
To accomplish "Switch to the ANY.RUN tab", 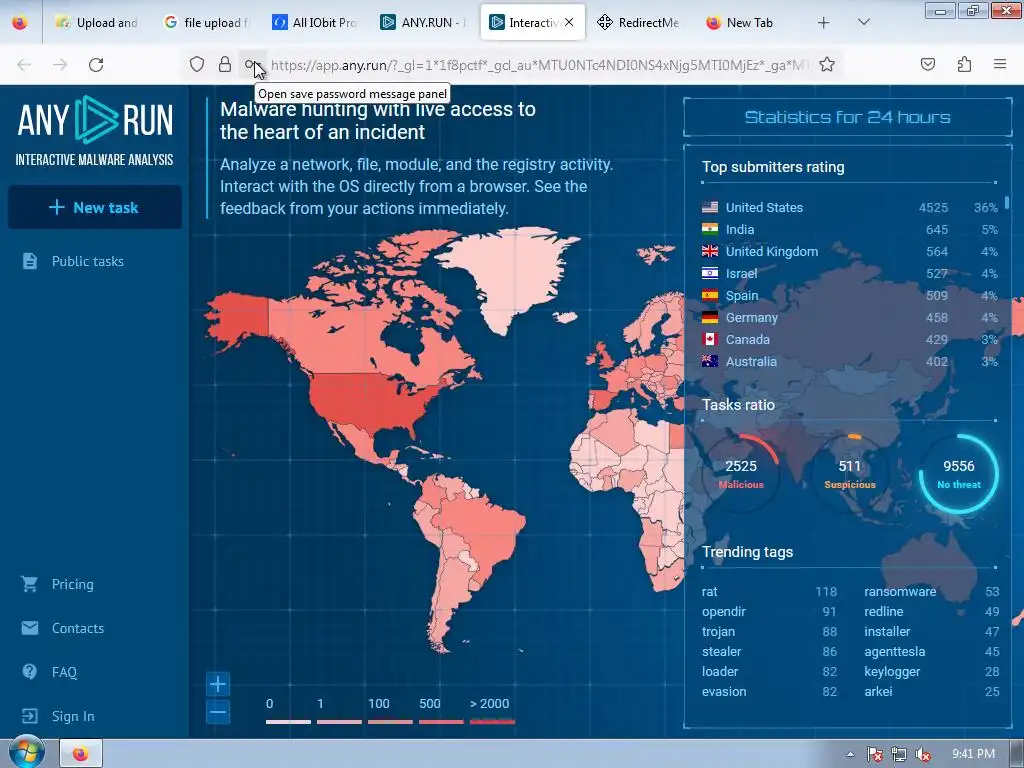I will [x=423, y=23].
